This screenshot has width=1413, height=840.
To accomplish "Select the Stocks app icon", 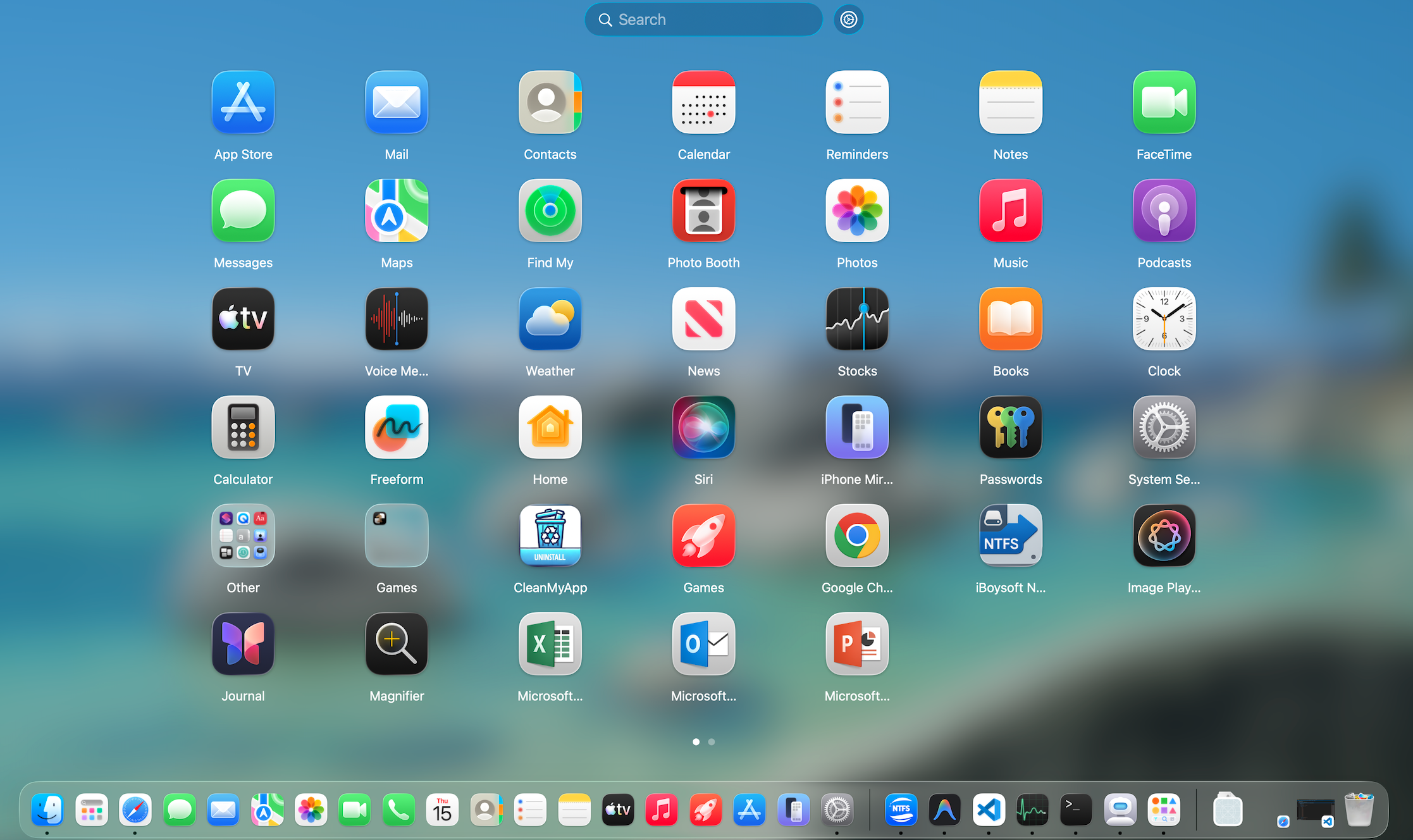I will tap(856, 319).
